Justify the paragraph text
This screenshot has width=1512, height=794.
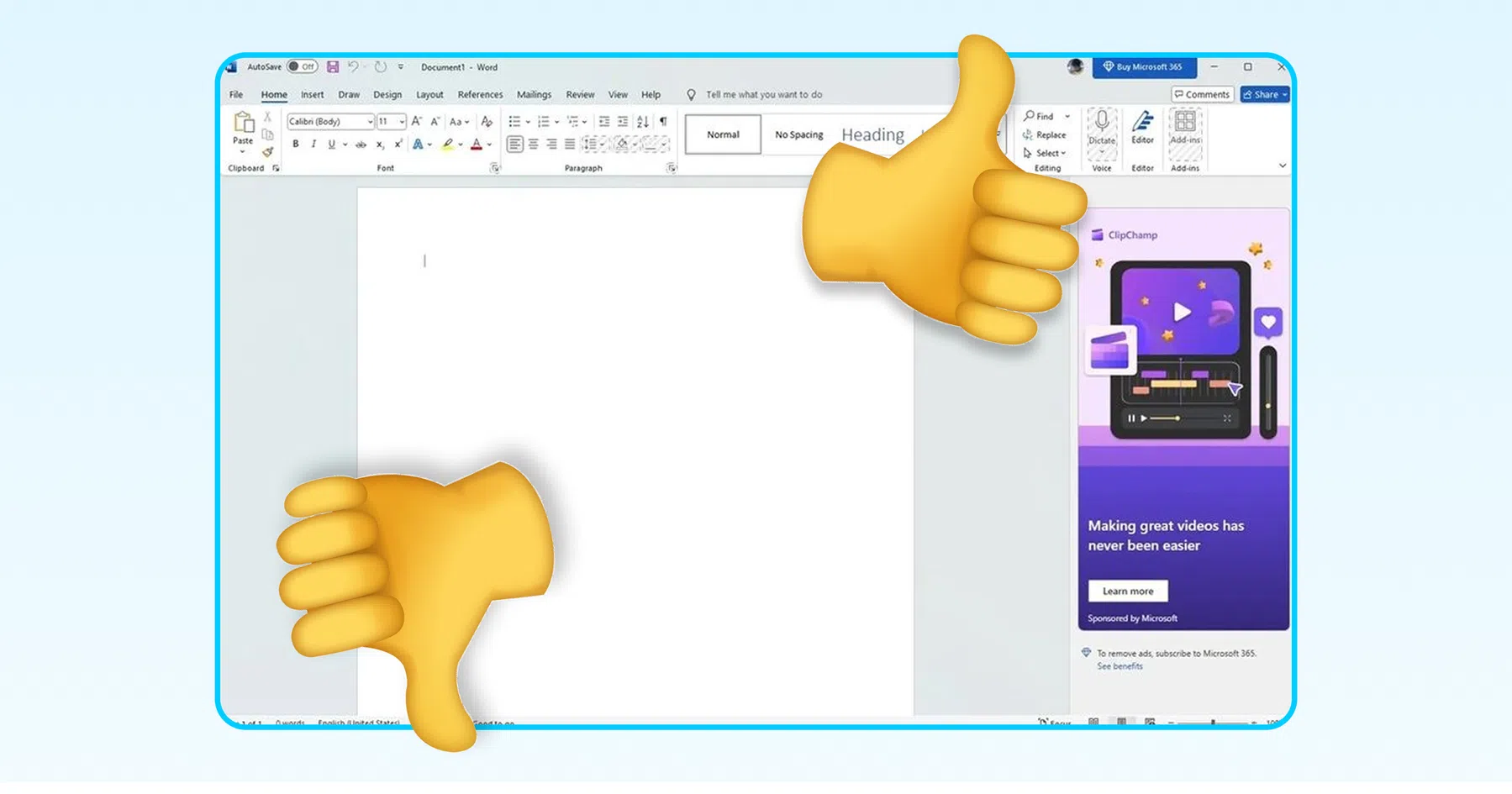click(x=571, y=145)
